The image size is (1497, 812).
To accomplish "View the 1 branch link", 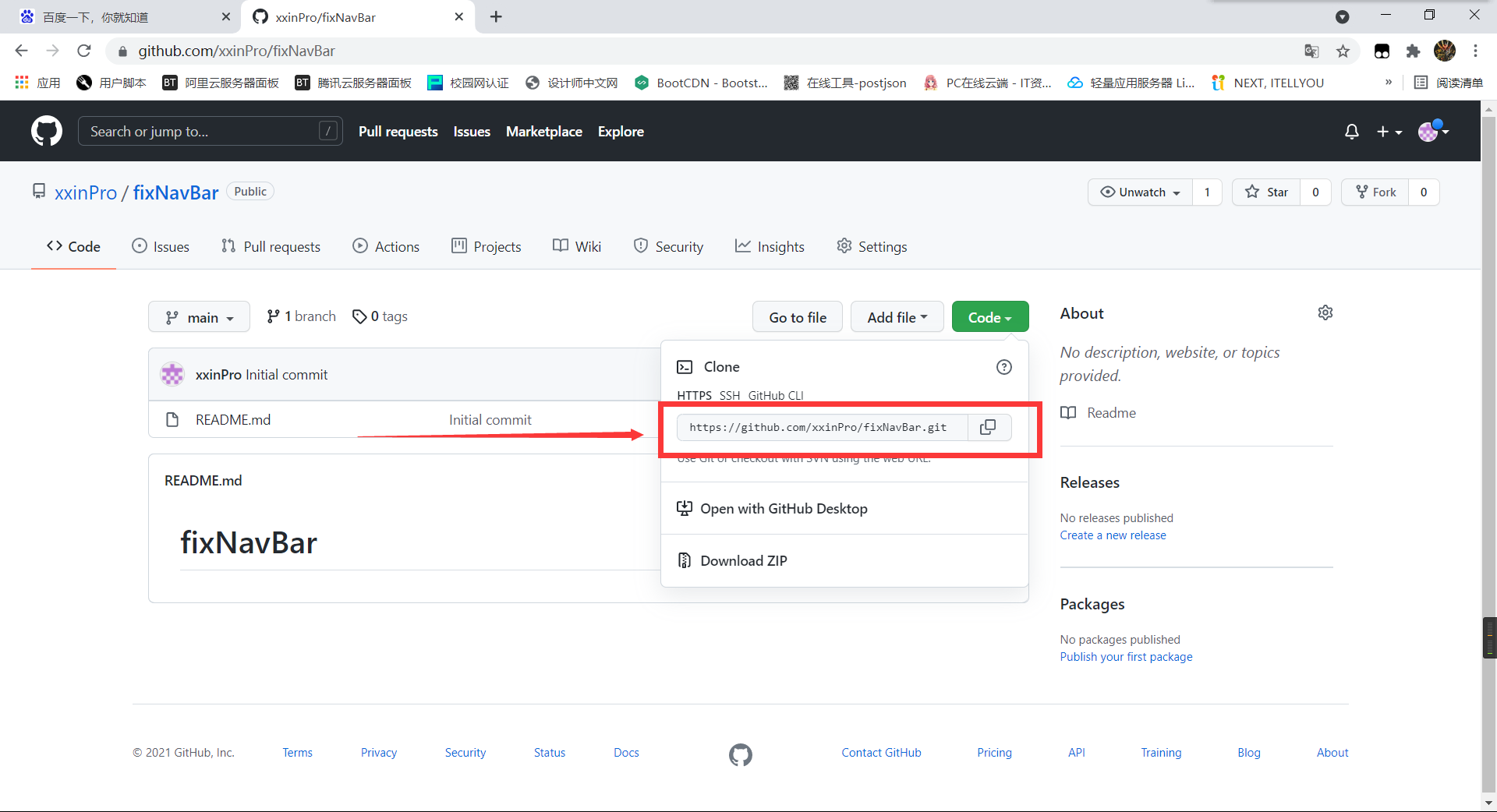I will [301, 316].
